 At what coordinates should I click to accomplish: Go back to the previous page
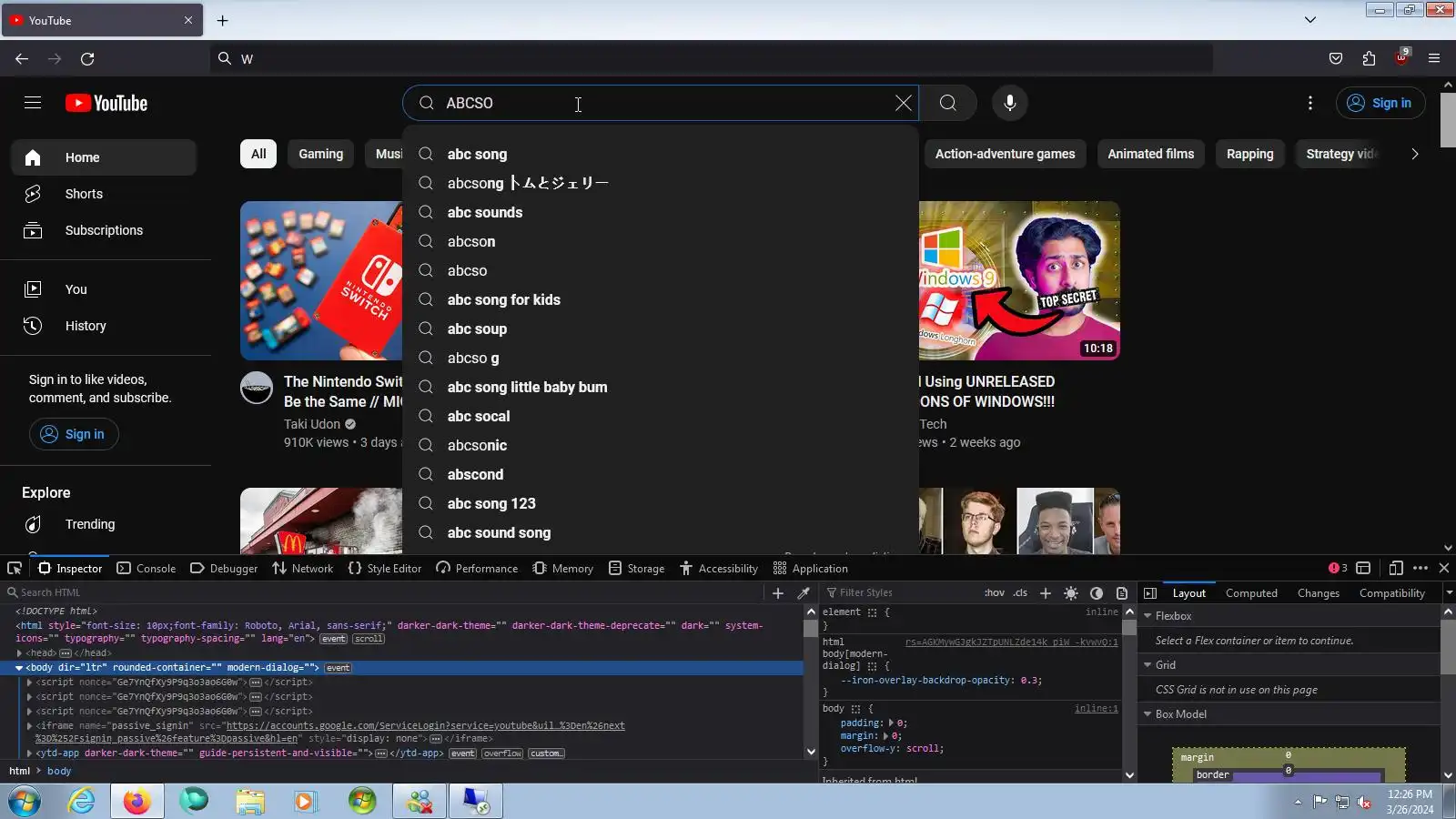pos(22,58)
